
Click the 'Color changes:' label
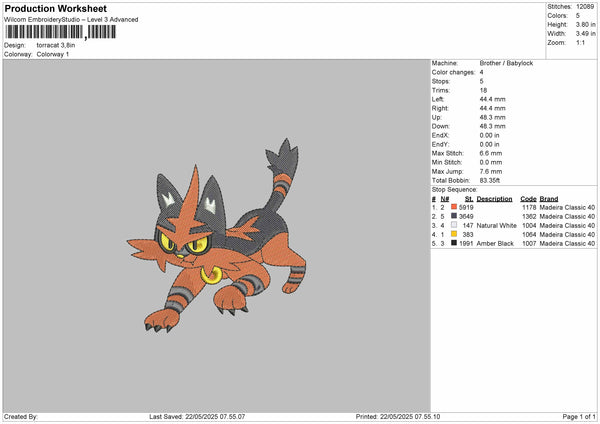pos(453,72)
